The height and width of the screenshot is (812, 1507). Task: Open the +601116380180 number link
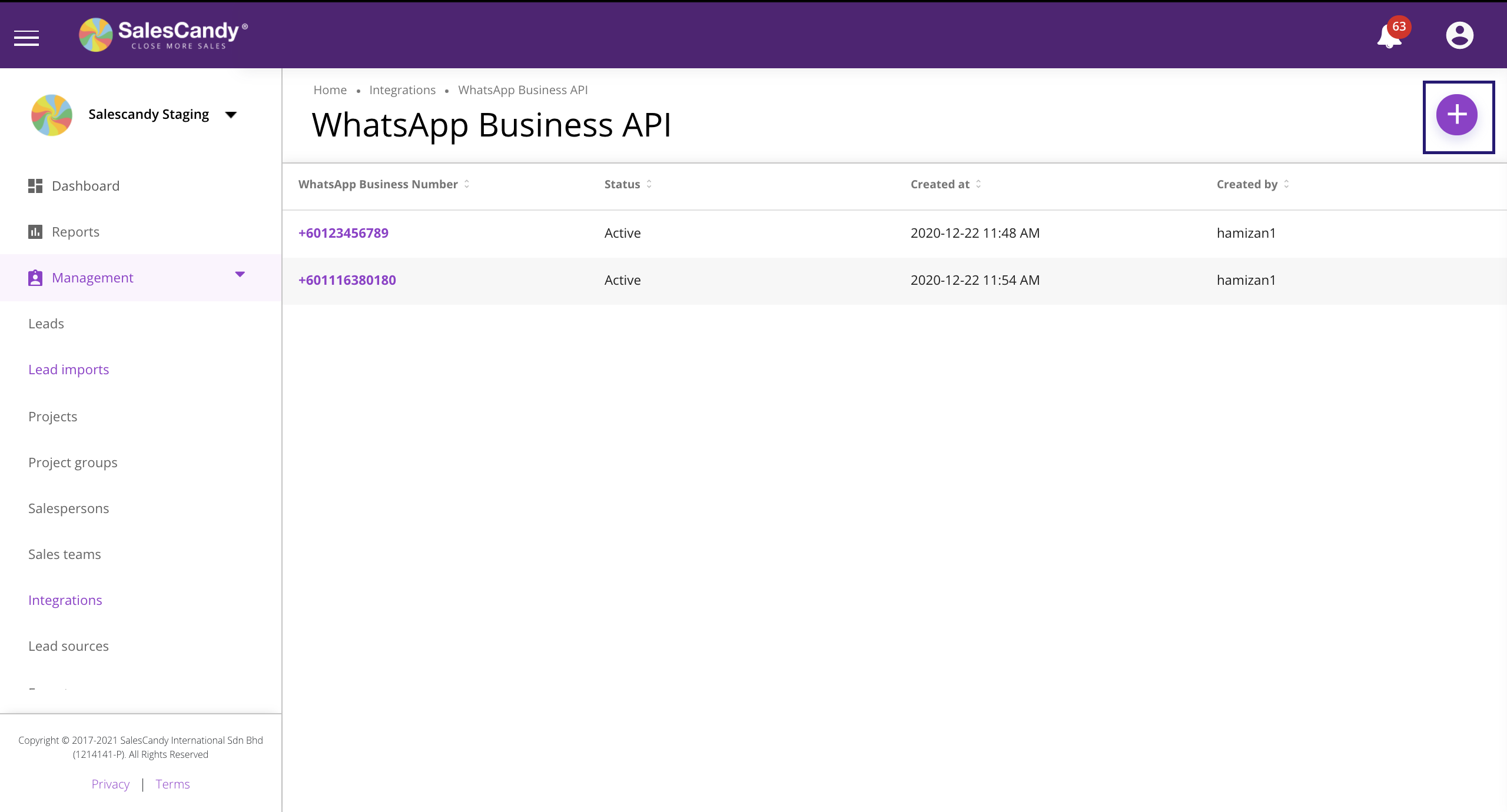tap(347, 280)
